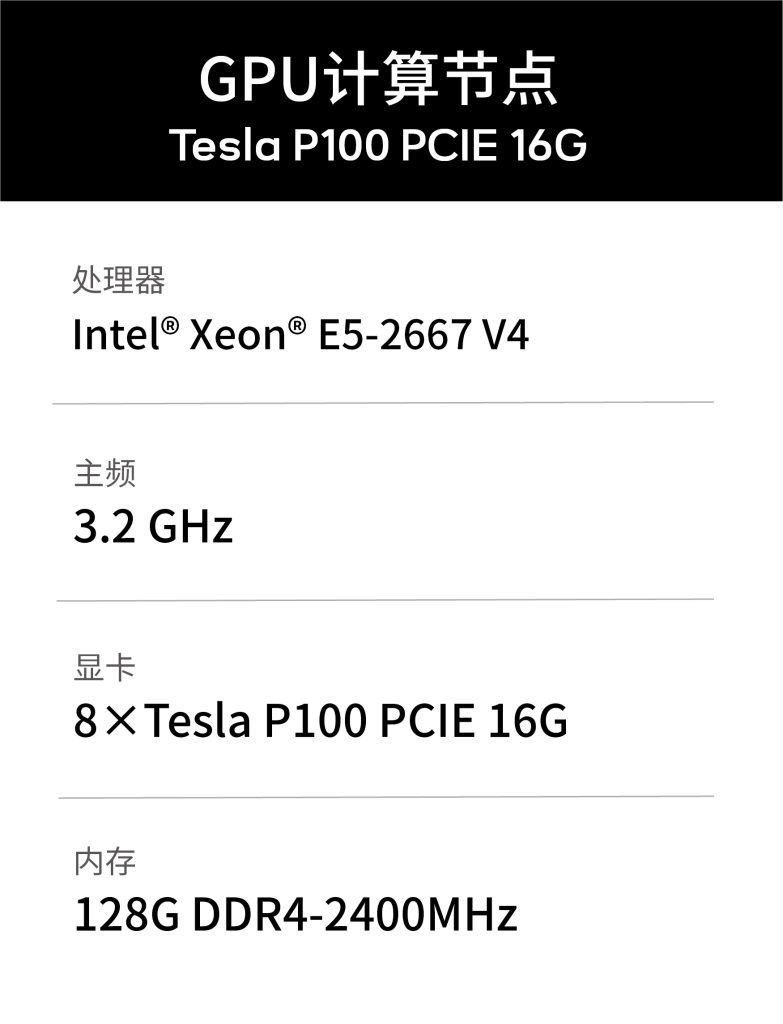Select the 显卡 label
783x1024 pixels.
tap(104, 667)
